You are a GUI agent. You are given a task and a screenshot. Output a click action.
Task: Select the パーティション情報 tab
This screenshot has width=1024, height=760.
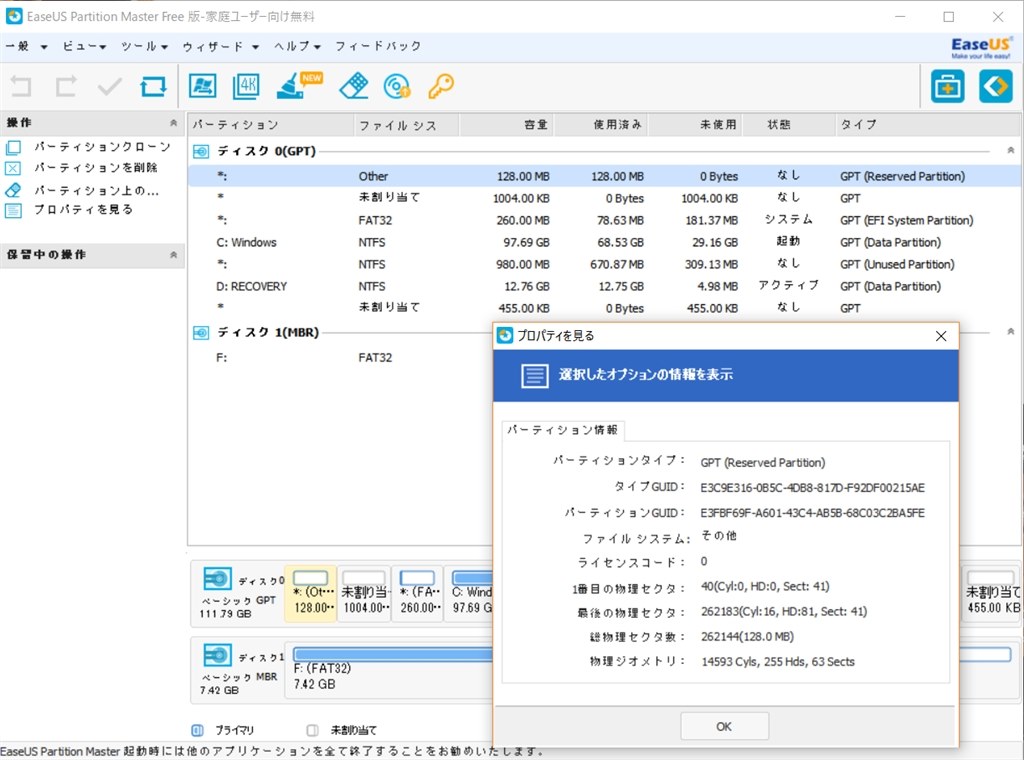(563, 430)
